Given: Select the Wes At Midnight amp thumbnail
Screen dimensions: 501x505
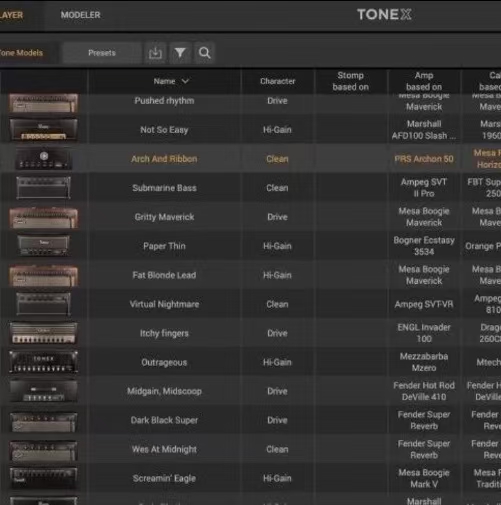Looking at the screenshot, I should coord(44,451).
